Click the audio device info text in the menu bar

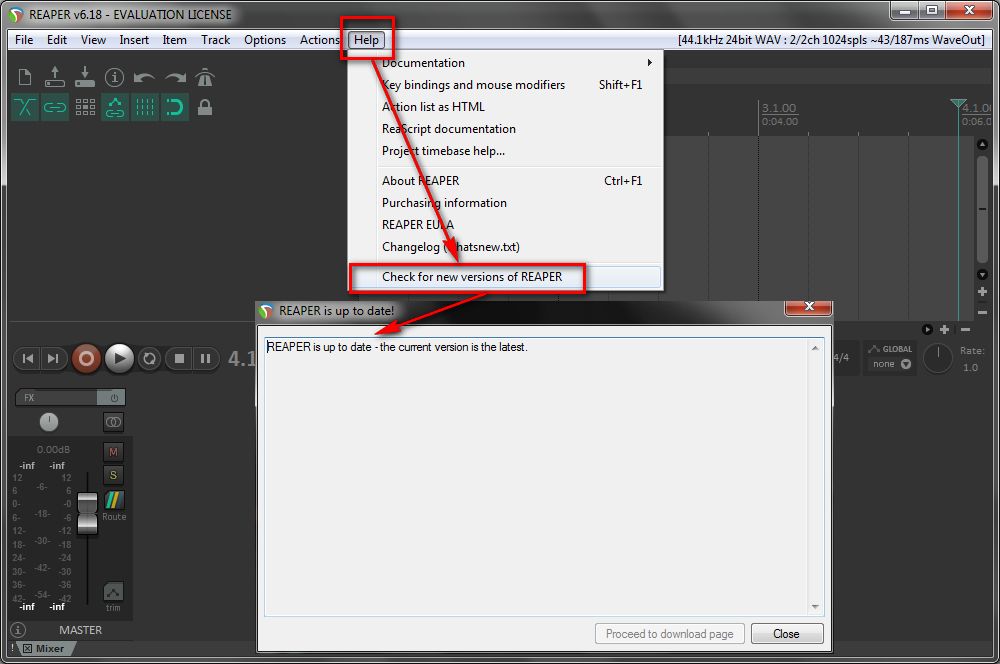coord(832,40)
